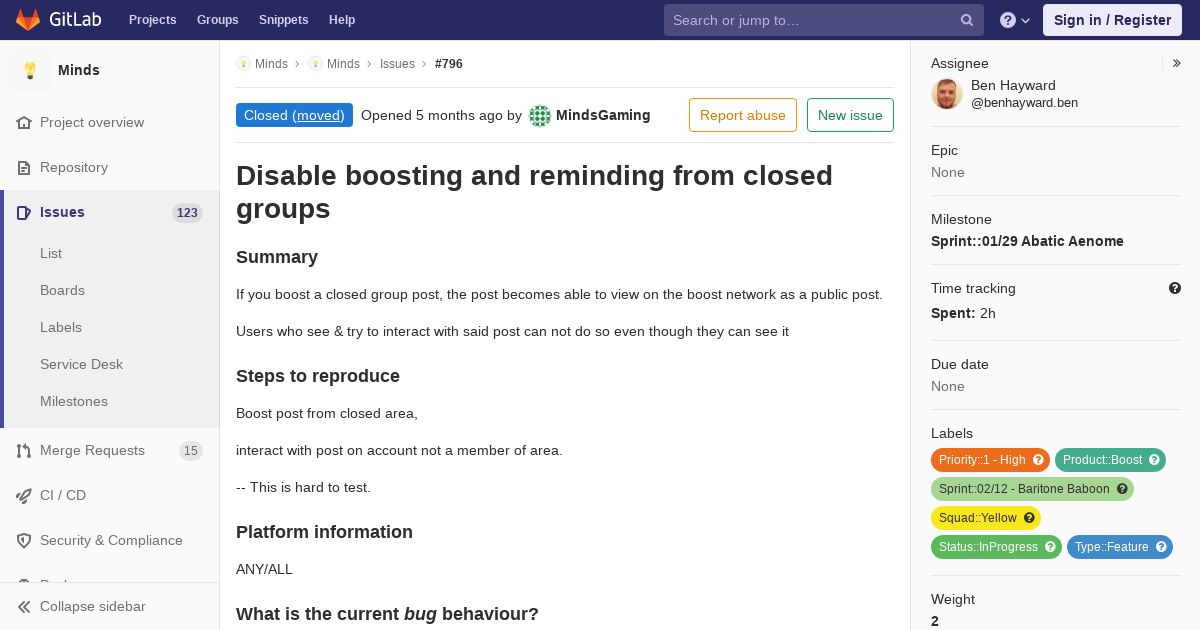Viewport: 1200px width, 630px height.
Task: Click help icon on Product::Boost label
Action: [x=1154, y=460]
